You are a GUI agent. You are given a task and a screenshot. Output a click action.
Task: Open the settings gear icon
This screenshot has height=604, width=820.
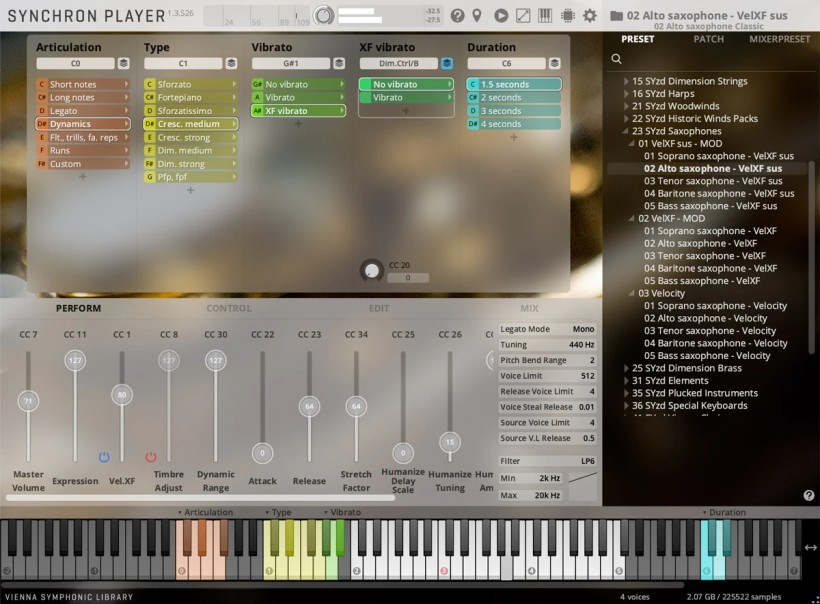point(590,16)
